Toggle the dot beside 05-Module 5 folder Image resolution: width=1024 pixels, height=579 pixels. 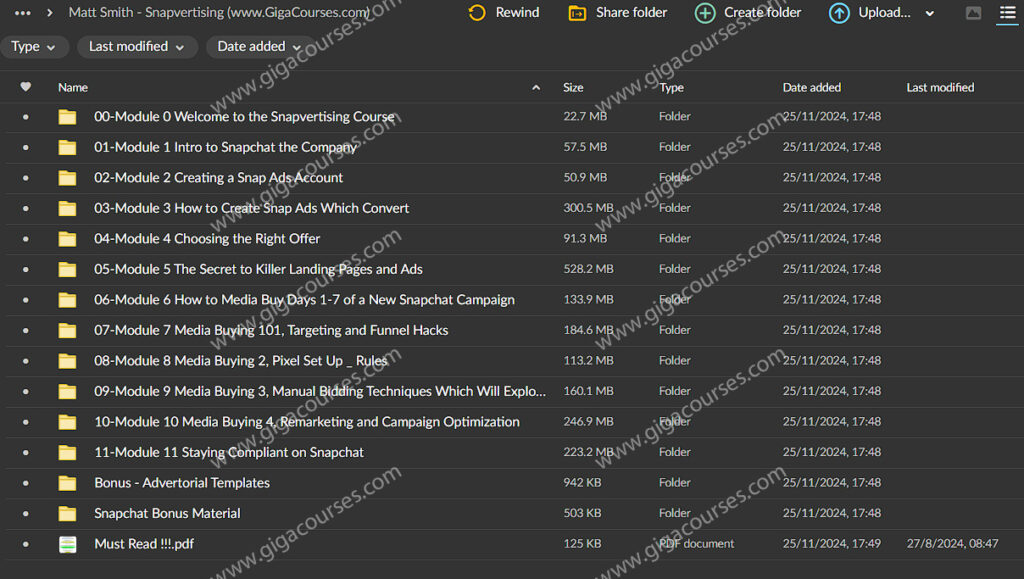point(26,270)
